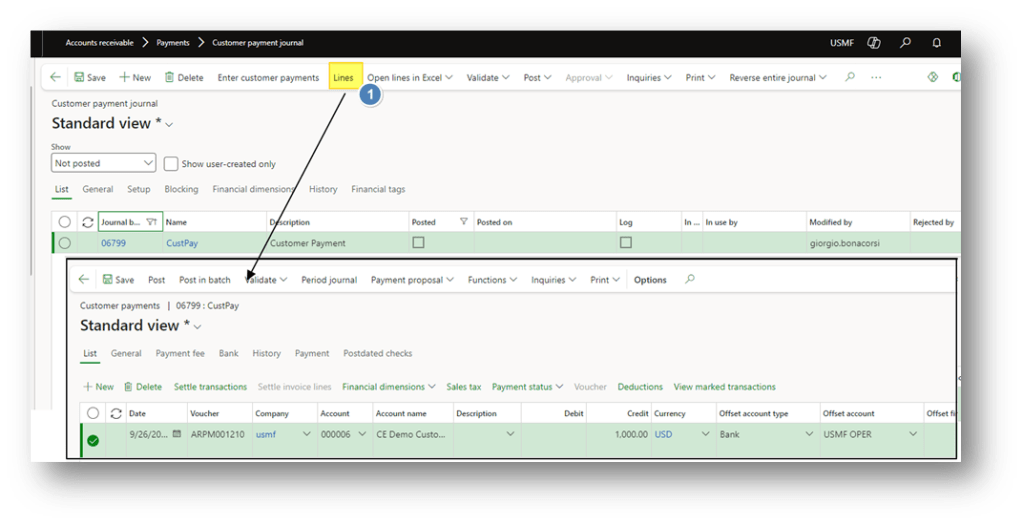
Task: Click the refresh icon in the journal grid header
Action: 87,222
